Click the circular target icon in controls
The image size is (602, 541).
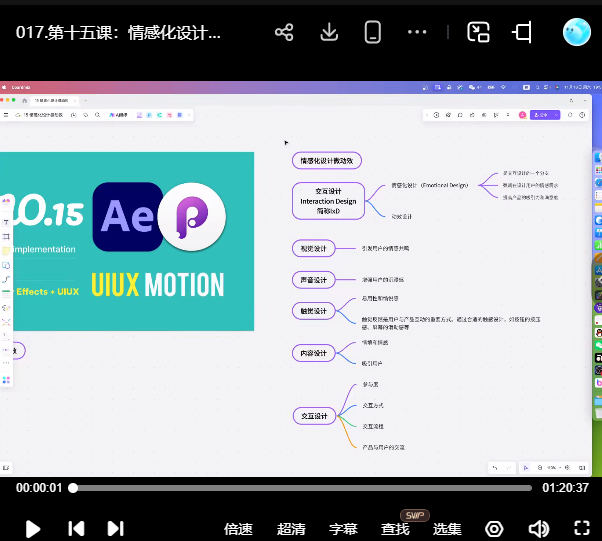[x=494, y=528]
